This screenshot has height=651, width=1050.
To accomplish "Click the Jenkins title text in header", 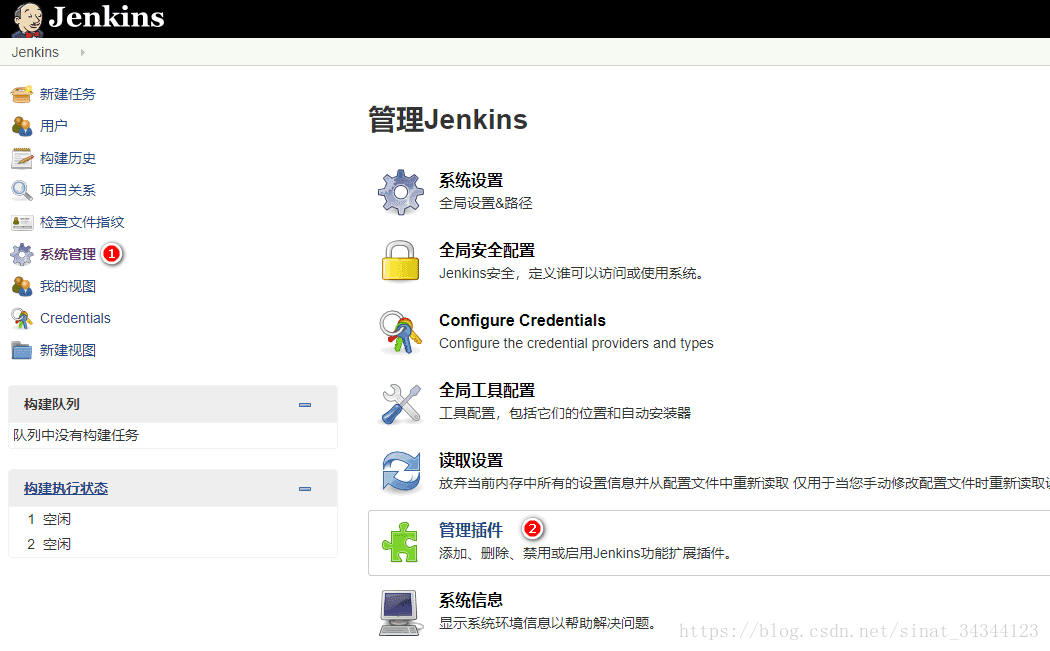I will (x=106, y=17).
